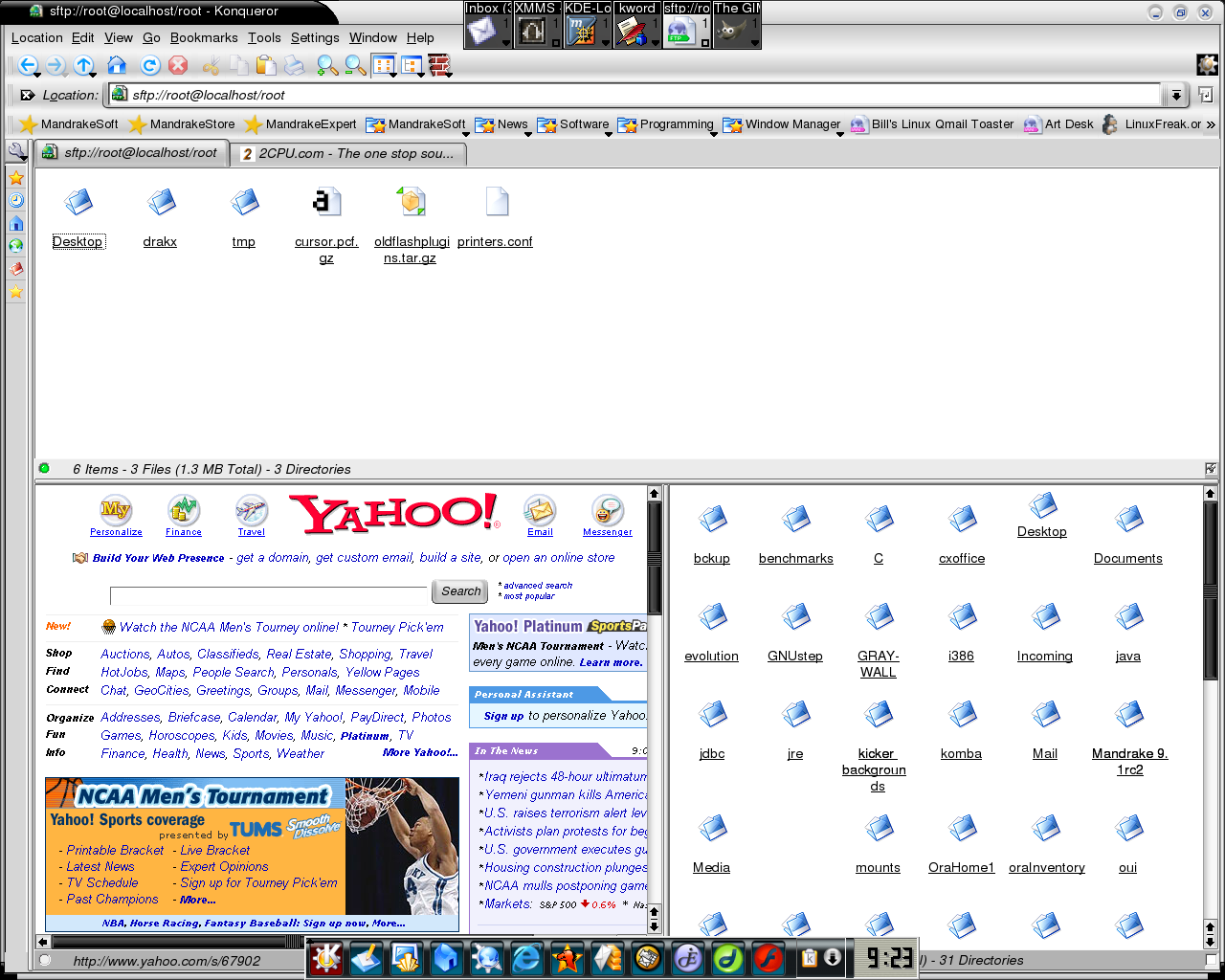The height and width of the screenshot is (980, 1225).
Task: Open Window Manager bookmarks folder
Action: click(782, 124)
